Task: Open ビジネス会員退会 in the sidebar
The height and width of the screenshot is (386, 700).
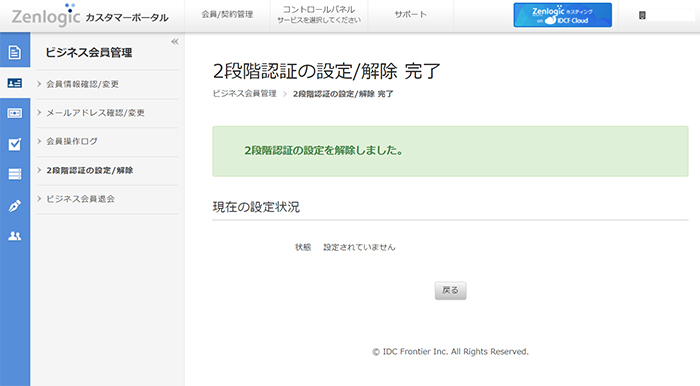Action: [x=80, y=199]
